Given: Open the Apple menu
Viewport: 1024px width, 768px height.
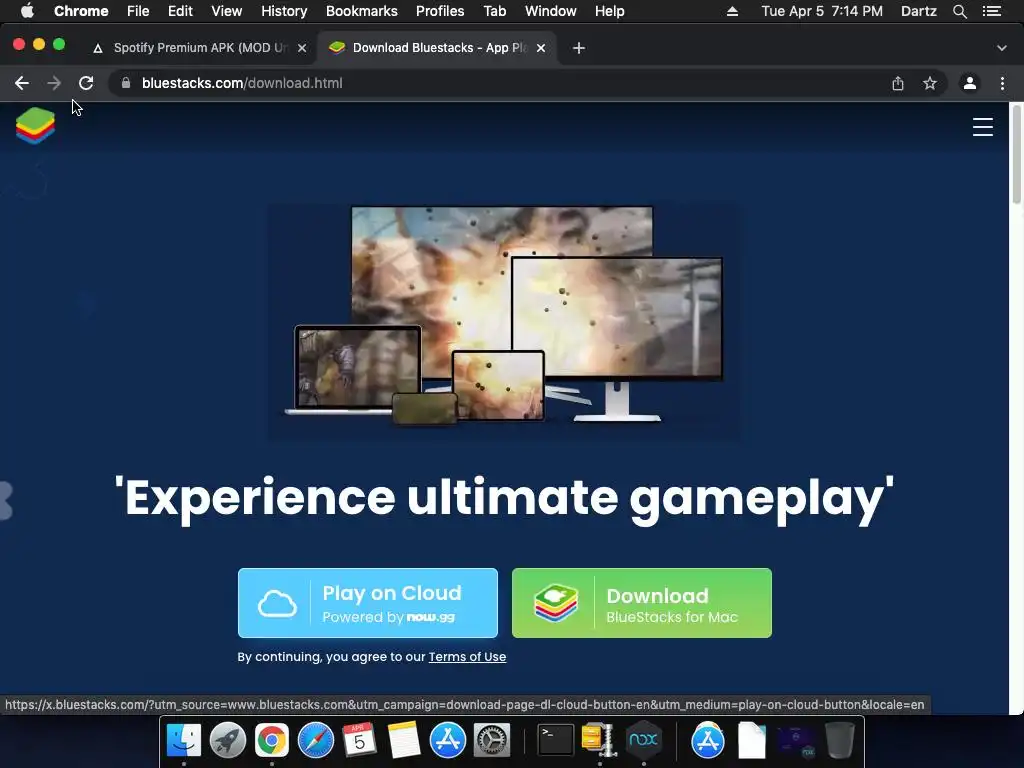Looking at the screenshot, I should point(27,11).
